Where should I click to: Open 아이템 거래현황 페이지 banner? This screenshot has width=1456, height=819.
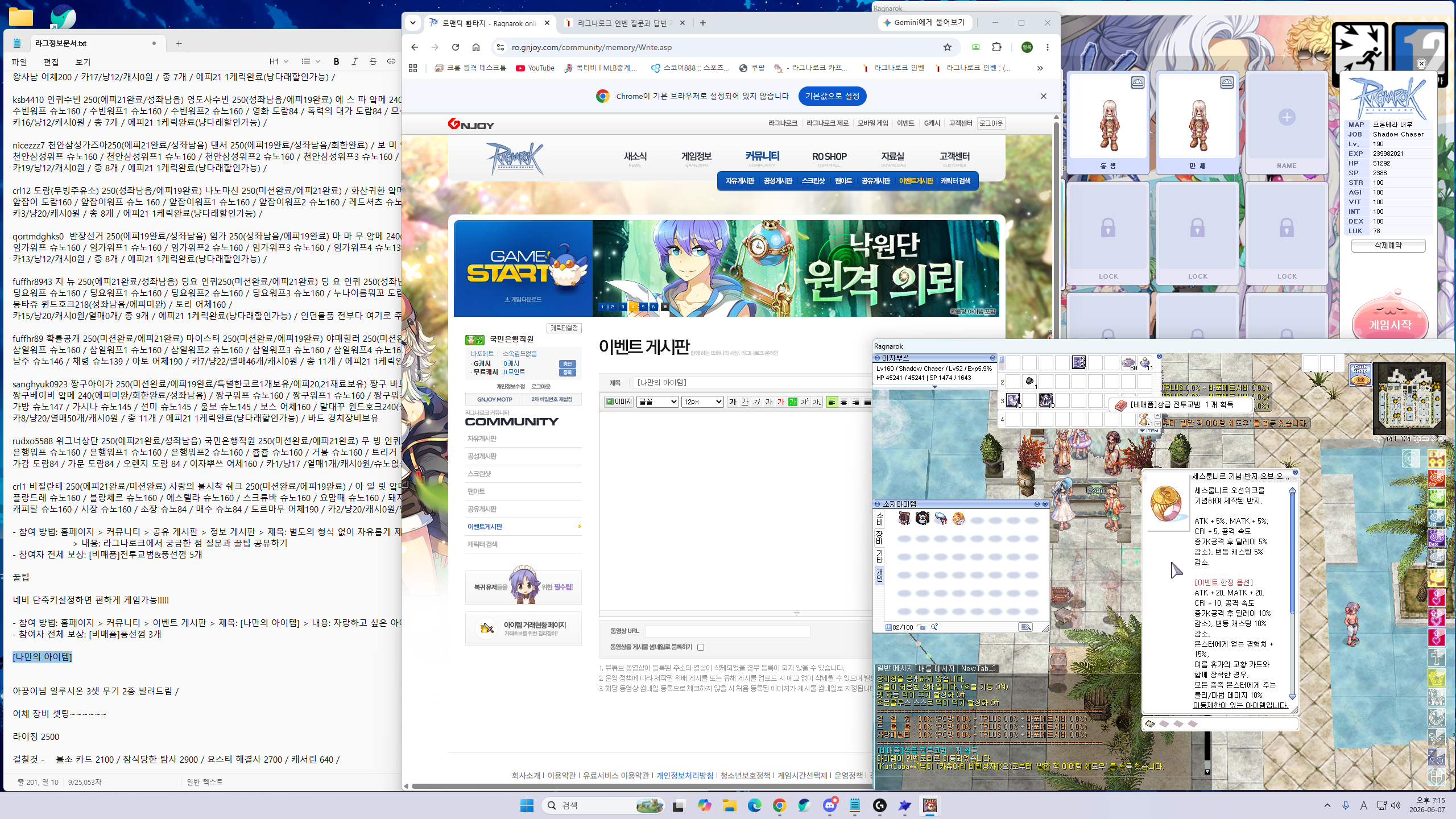(523, 628)
